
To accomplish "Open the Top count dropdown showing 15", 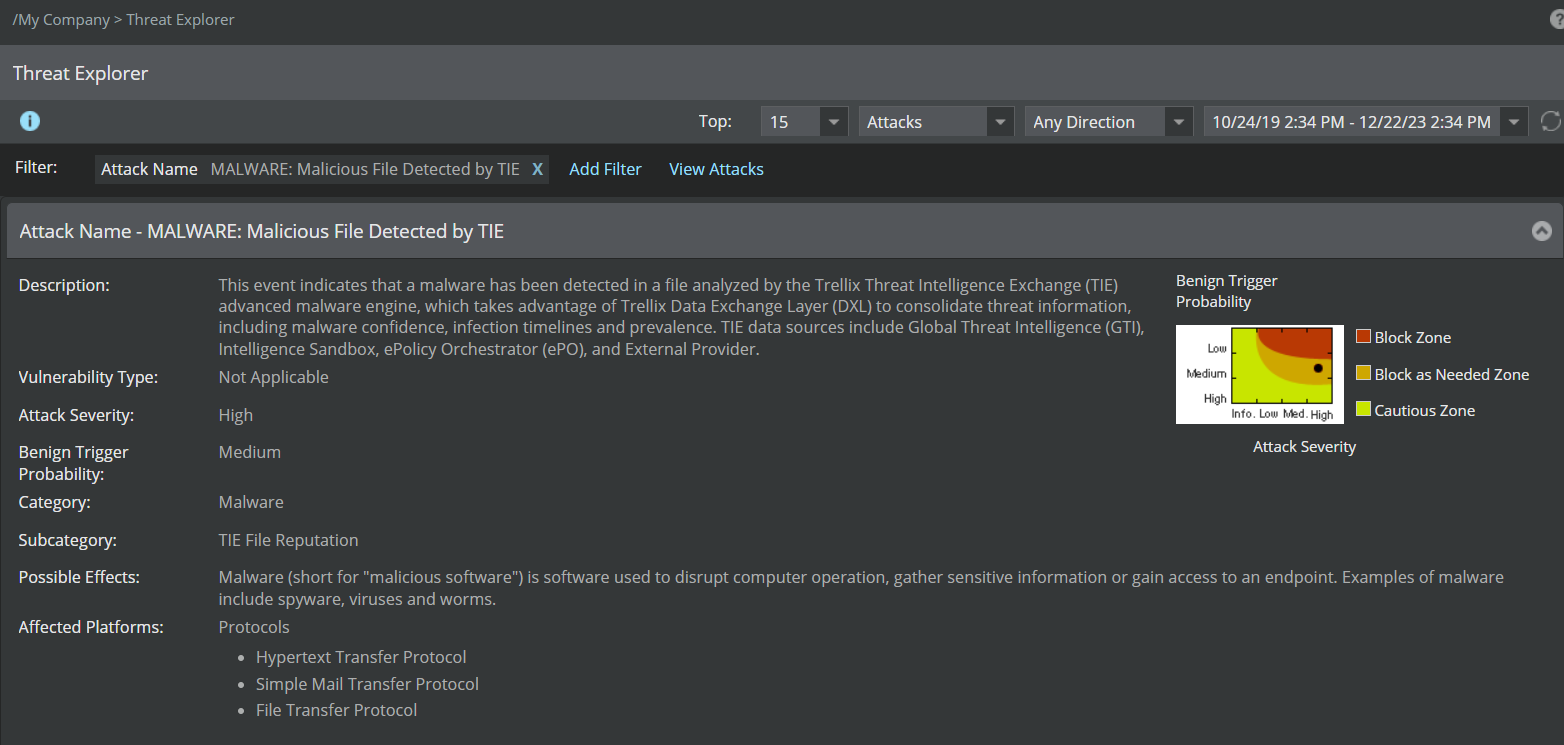I will [x=804, y=122].
